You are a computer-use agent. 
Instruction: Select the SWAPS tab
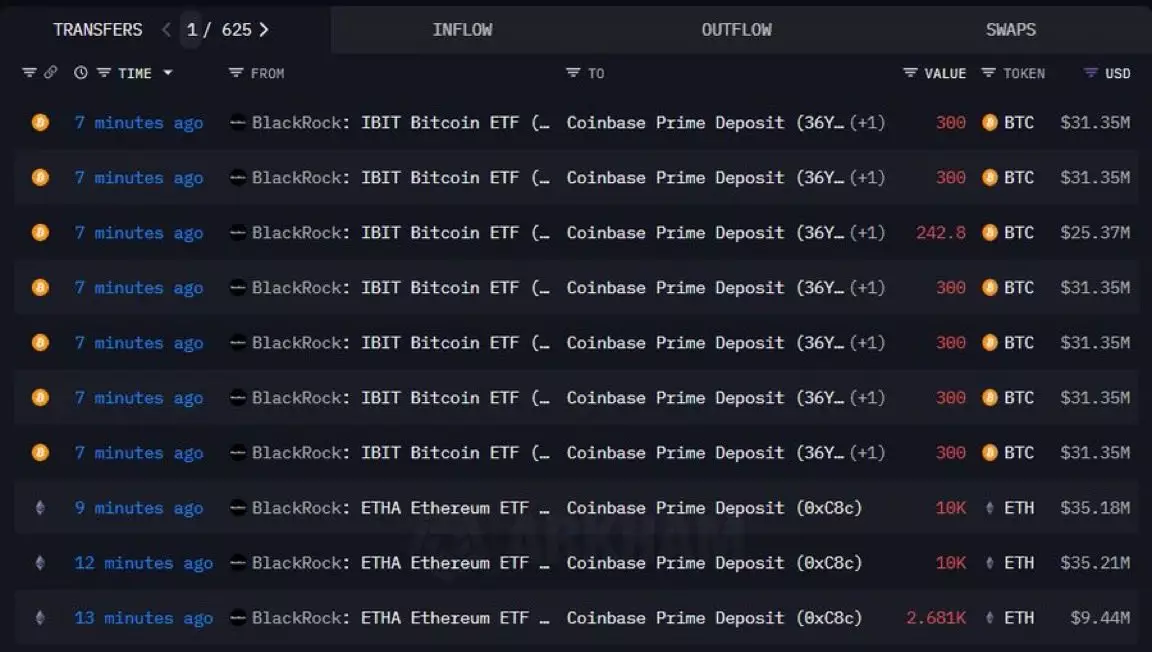[x=1010, y=30]
